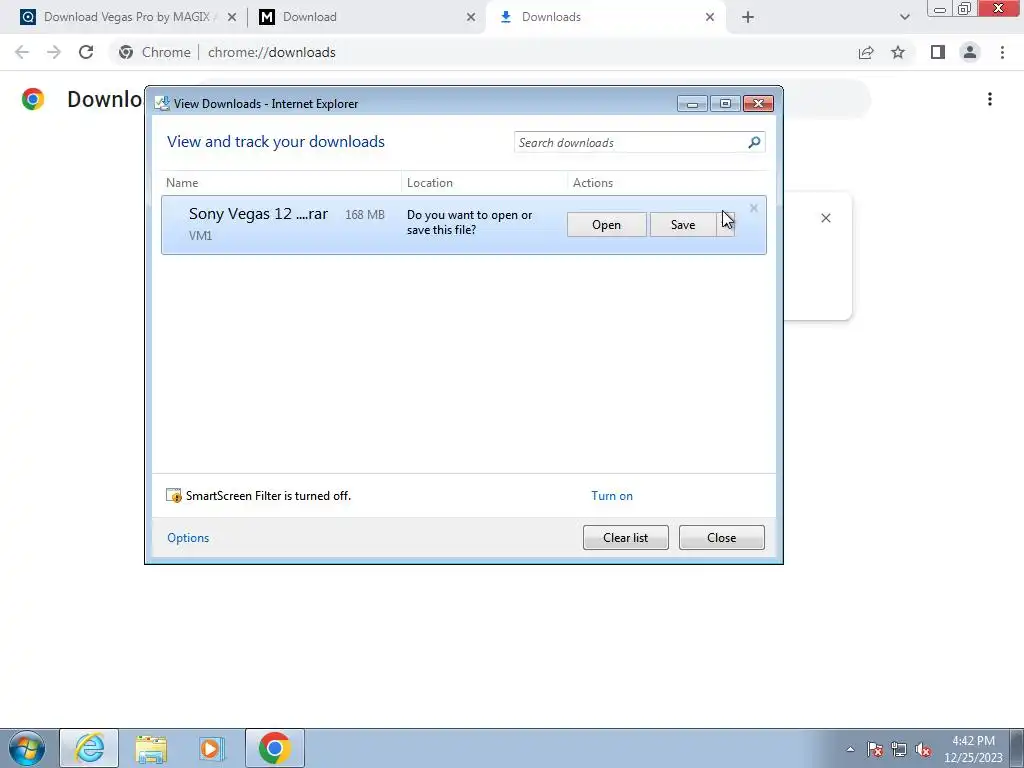Screen dimensions: 1024x768
Task: Select the Sony Vegas 12 ....rar filename
Action: 258,214
